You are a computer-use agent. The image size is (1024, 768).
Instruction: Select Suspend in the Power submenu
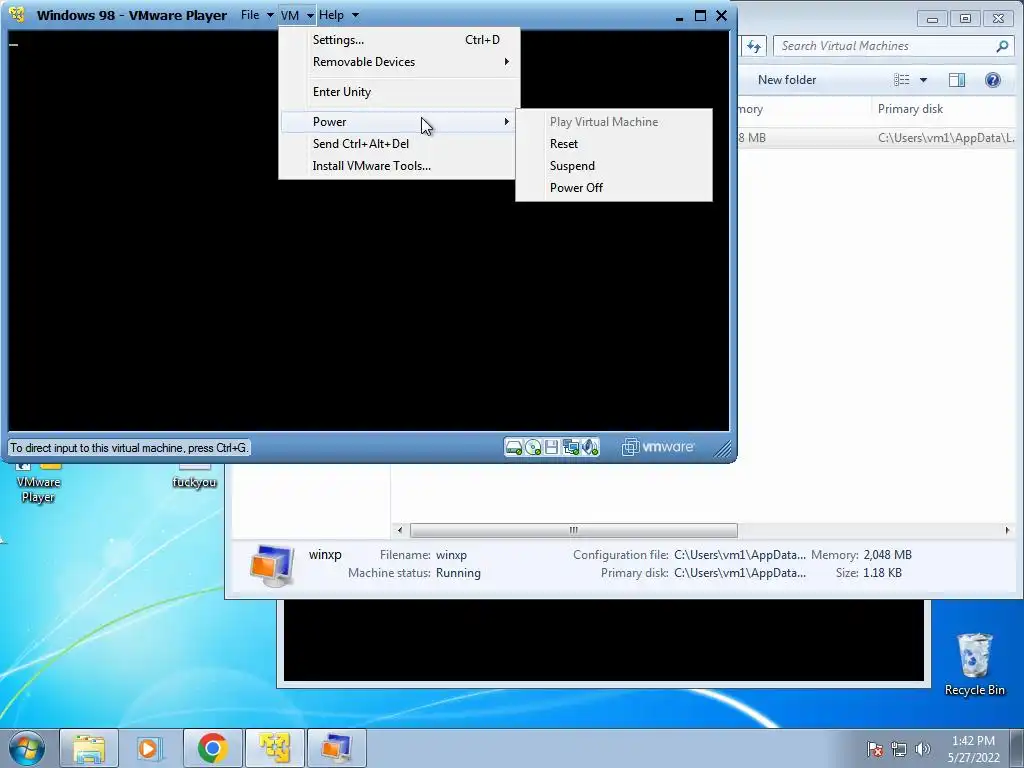pos(614,166)
